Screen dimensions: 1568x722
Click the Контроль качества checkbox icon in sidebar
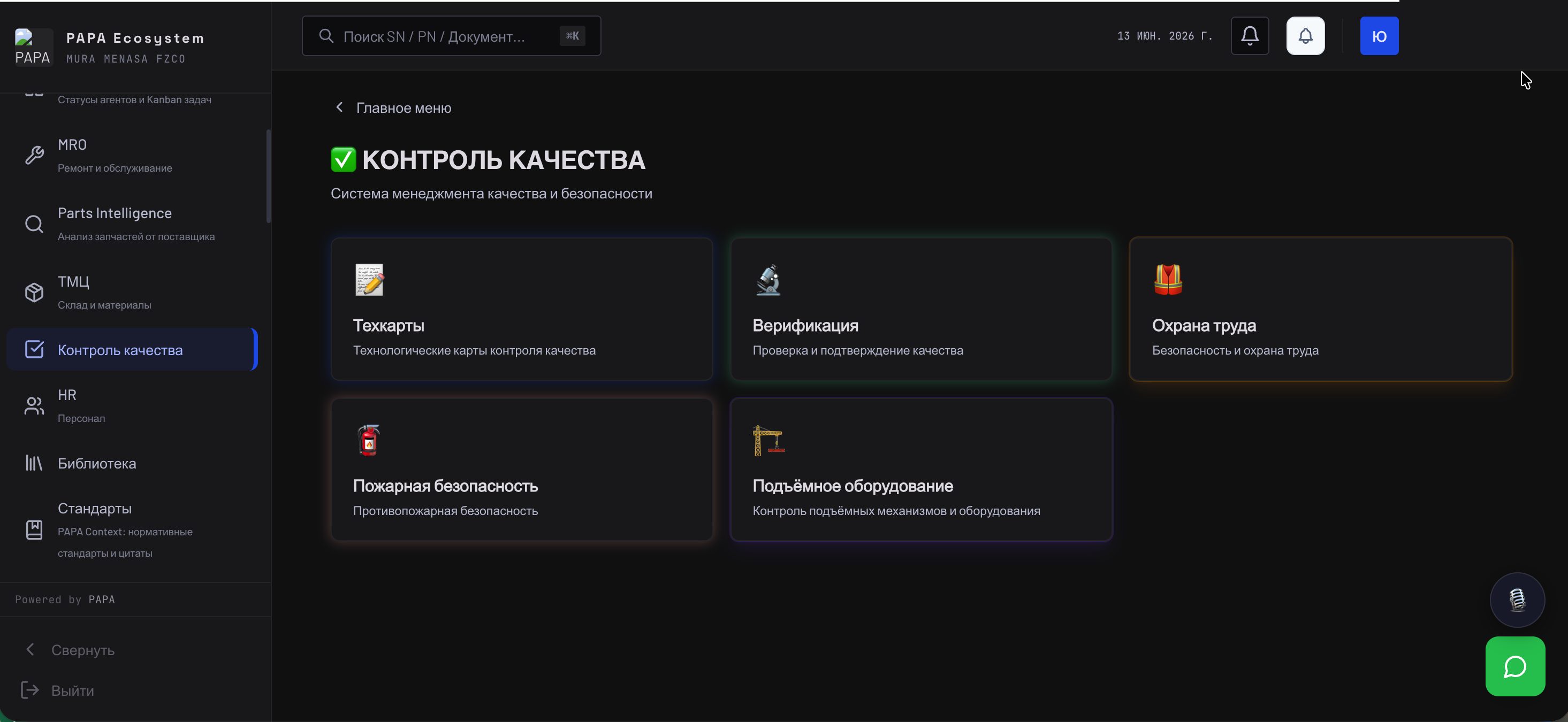coord(34,349)
